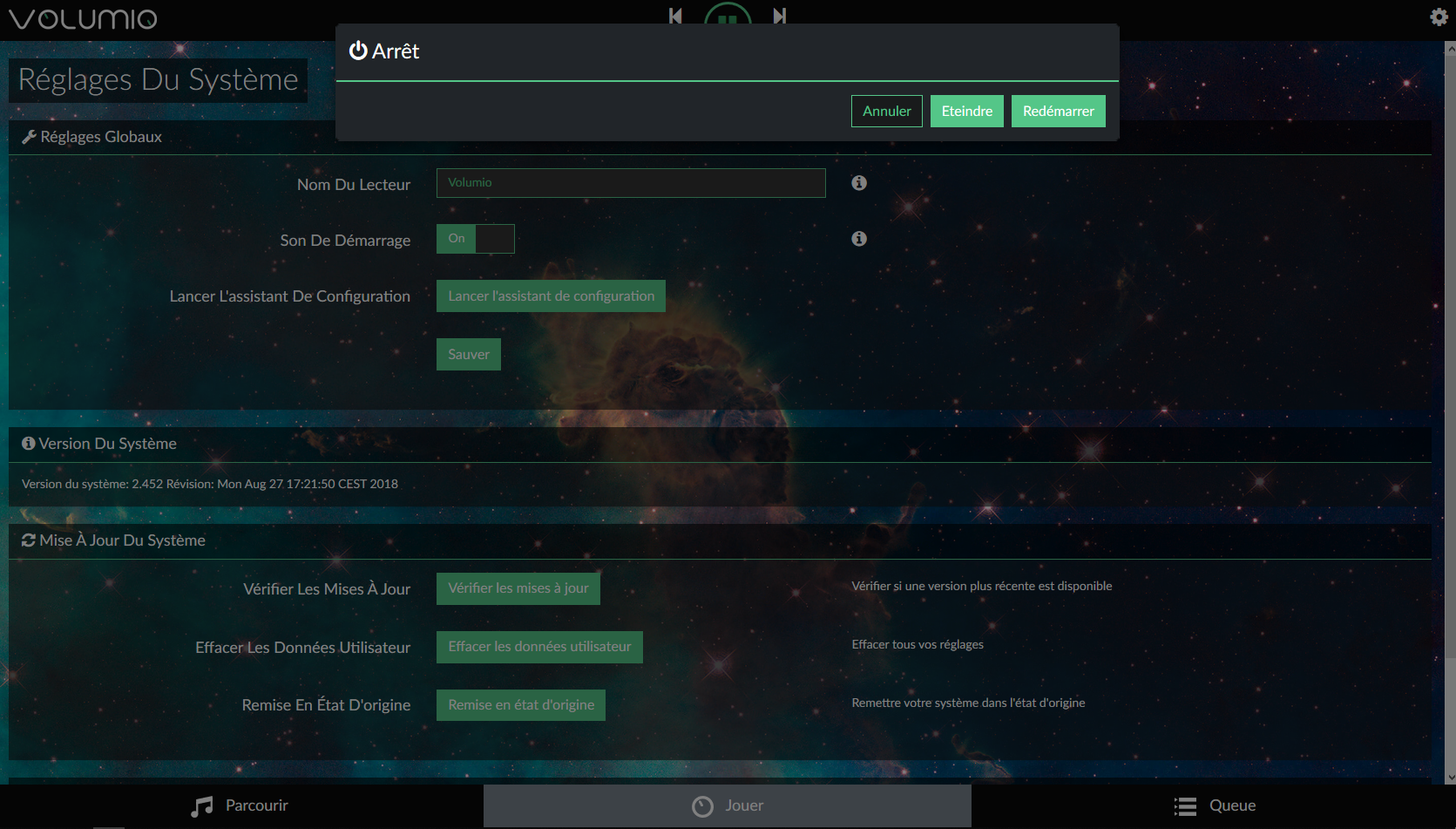Click the Sauver button
1456x829 pixels.
click(x=469, y=355)
